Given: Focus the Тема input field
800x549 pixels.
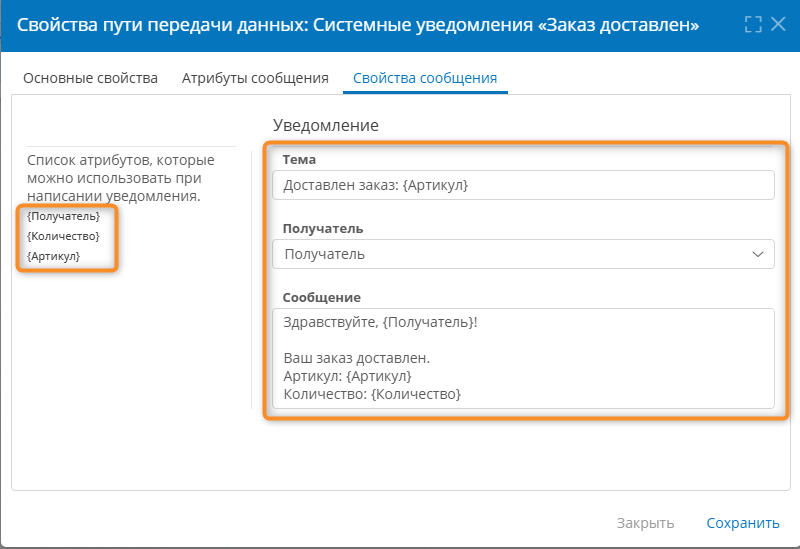Looking at the screenshot, I should [x=522, y=185].
